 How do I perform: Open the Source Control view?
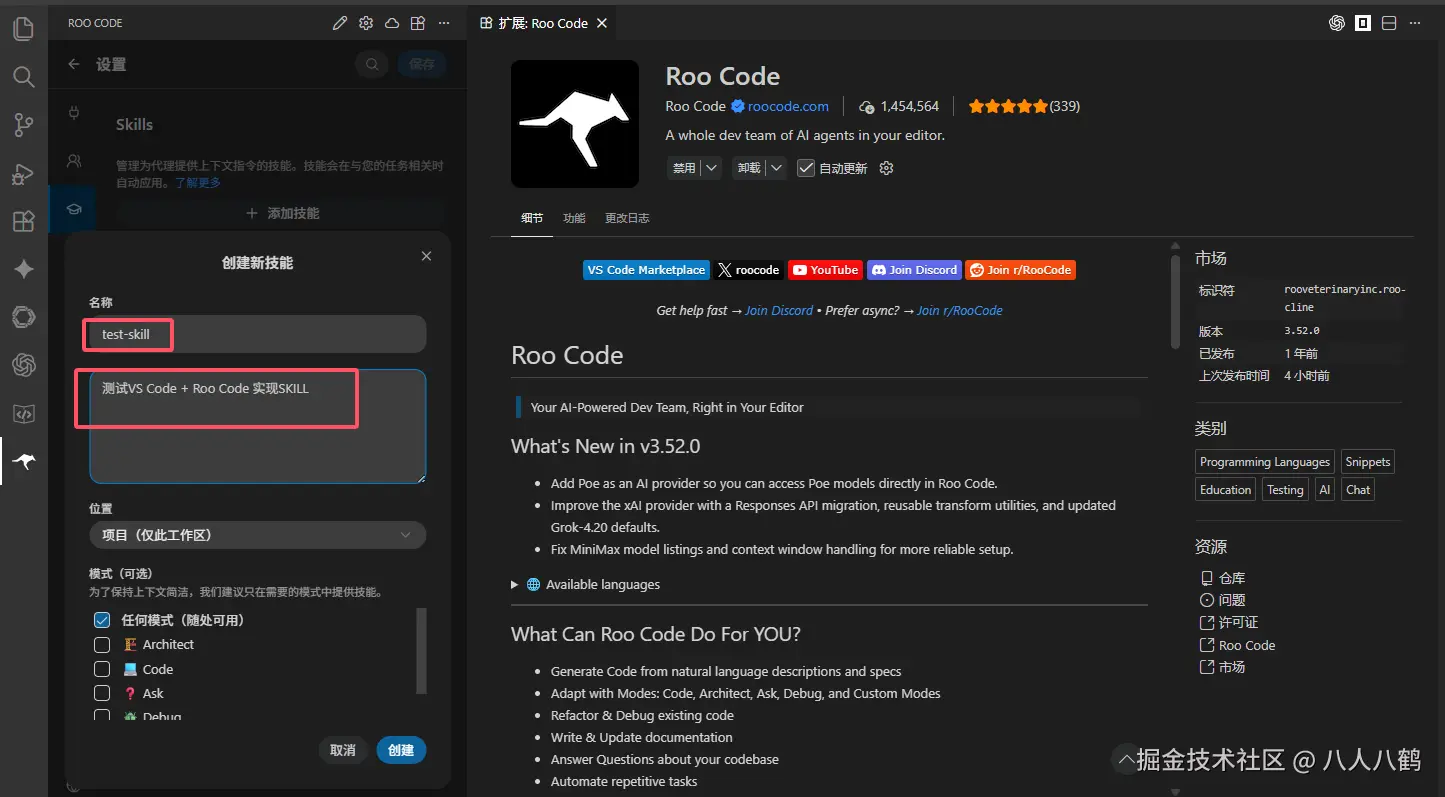(23, 125)
